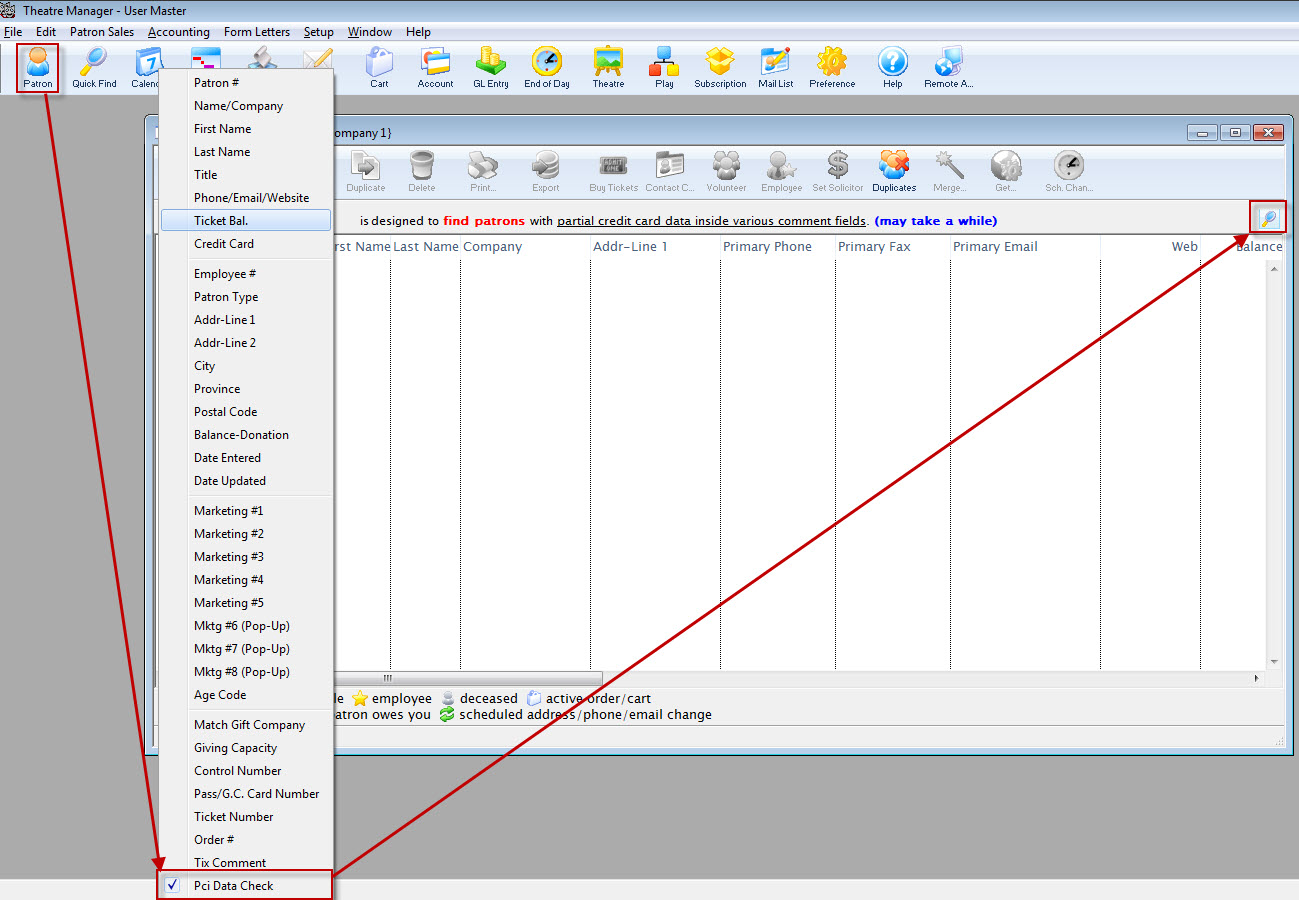The image size is (1299, 900).
Task: Click the Delete trash can icon
Action: tap(422, 172)
